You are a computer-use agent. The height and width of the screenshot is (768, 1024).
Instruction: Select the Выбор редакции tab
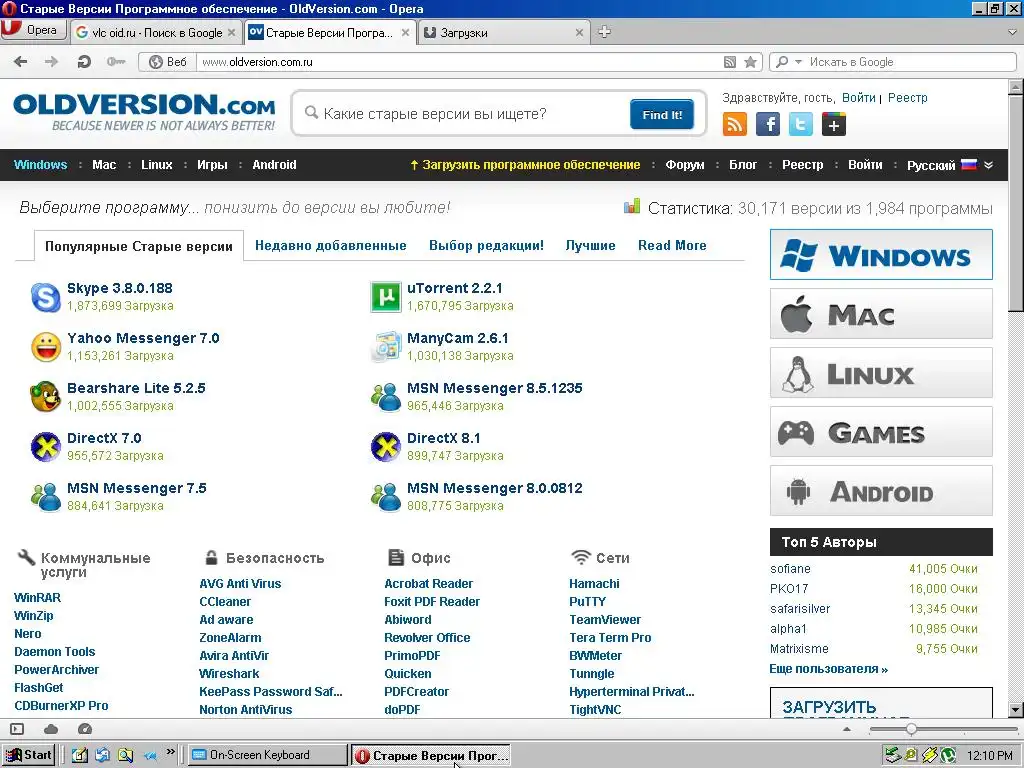click(487, 246)
